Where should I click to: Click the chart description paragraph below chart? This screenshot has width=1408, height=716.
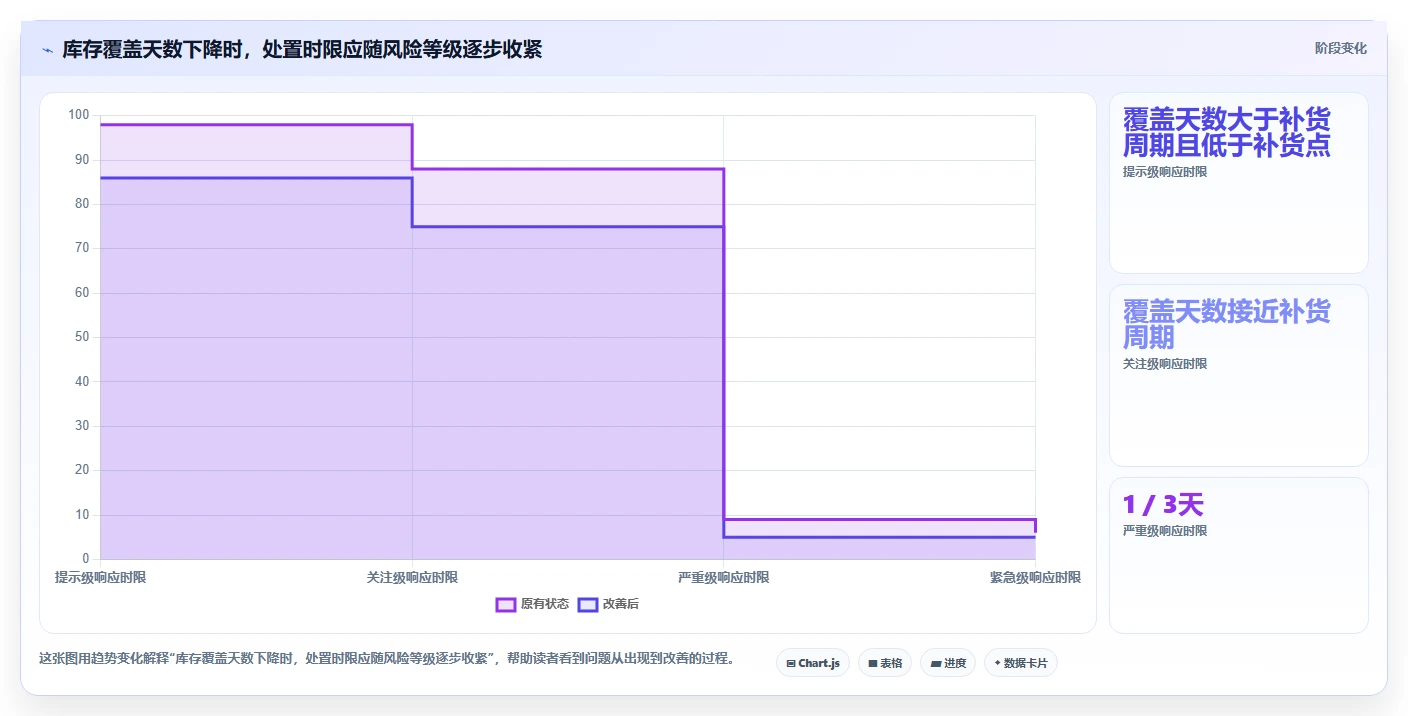[388, 658]
